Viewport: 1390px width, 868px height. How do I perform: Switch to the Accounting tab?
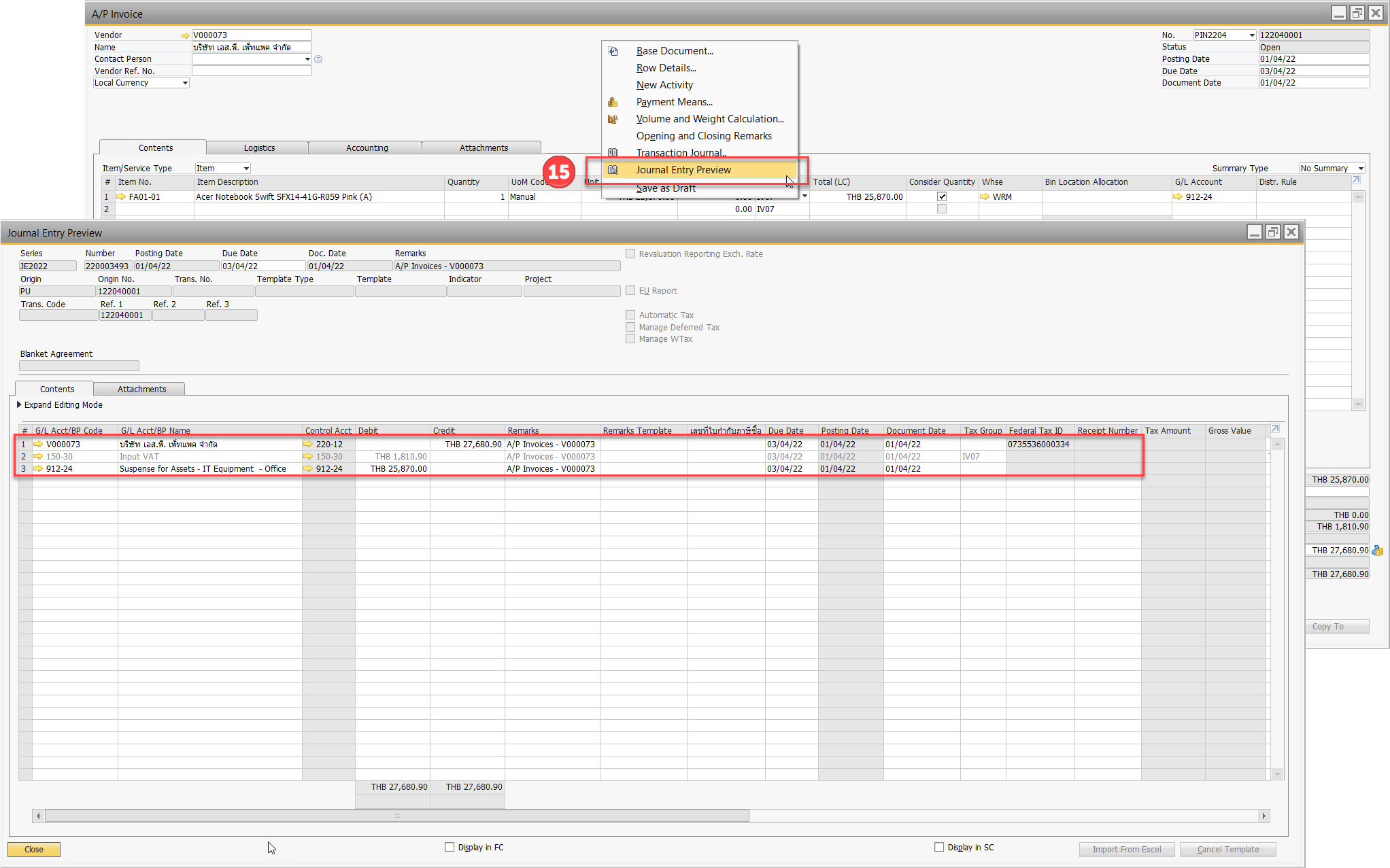(x=367, y=148)
